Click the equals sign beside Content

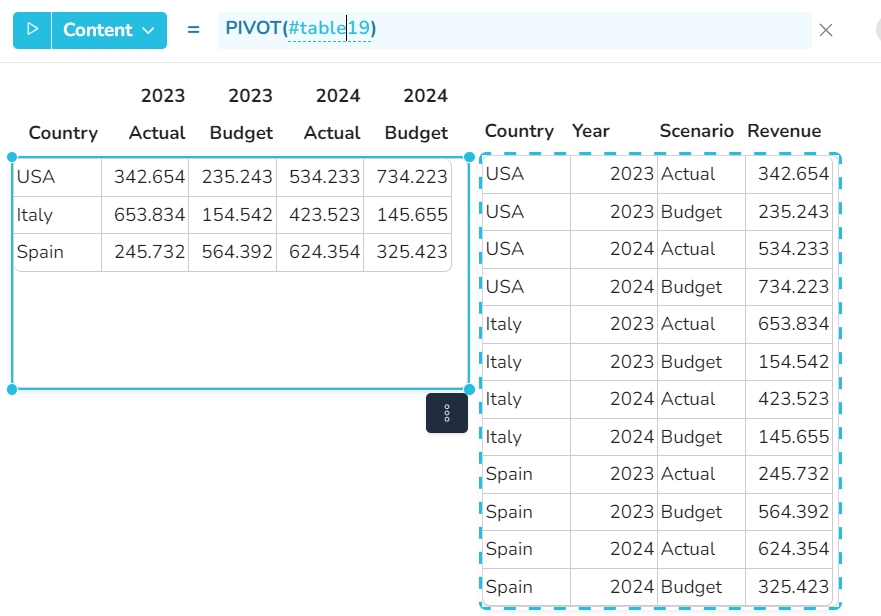(x=193, y=30)
